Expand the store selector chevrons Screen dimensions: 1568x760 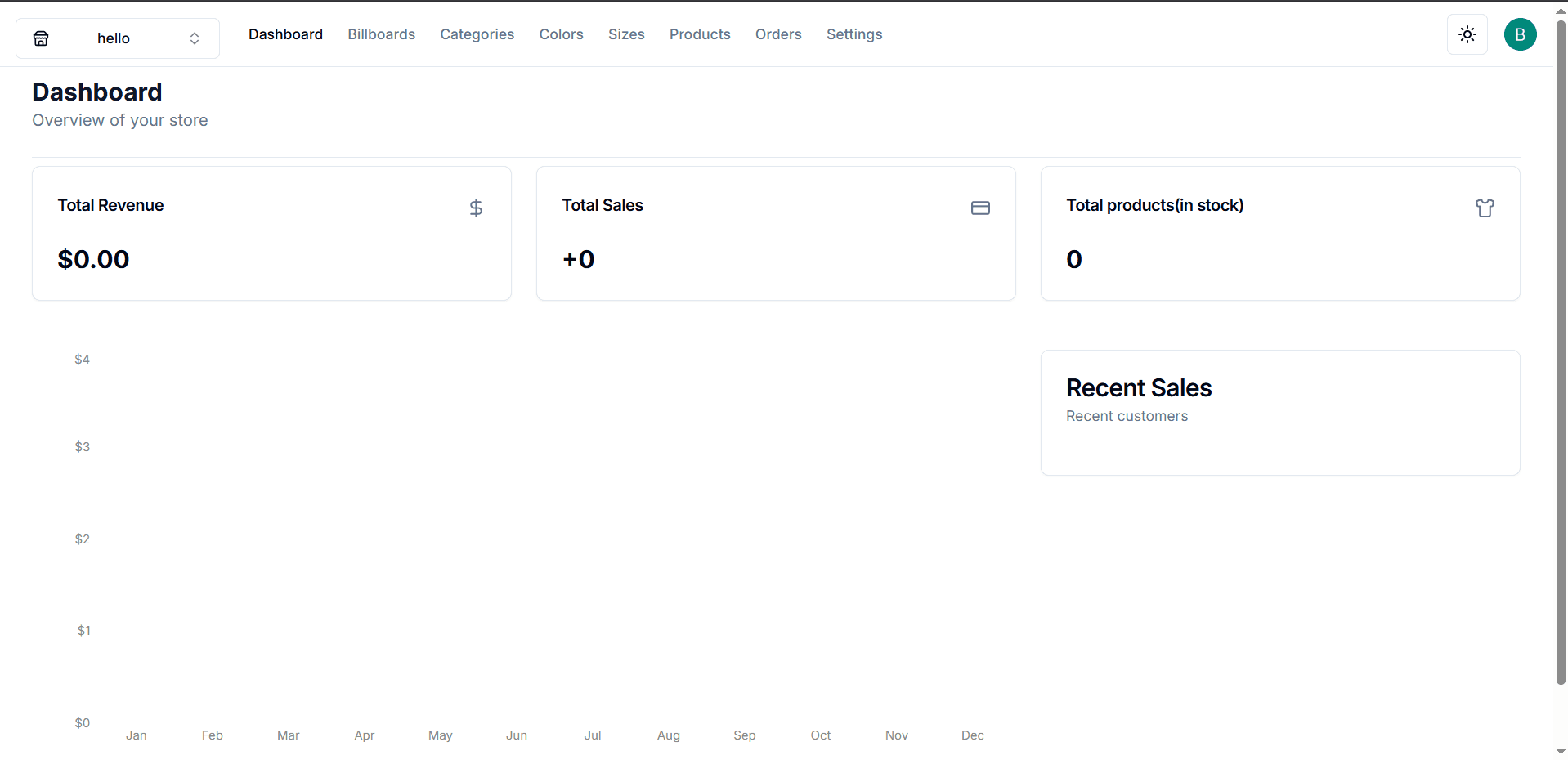195,38
